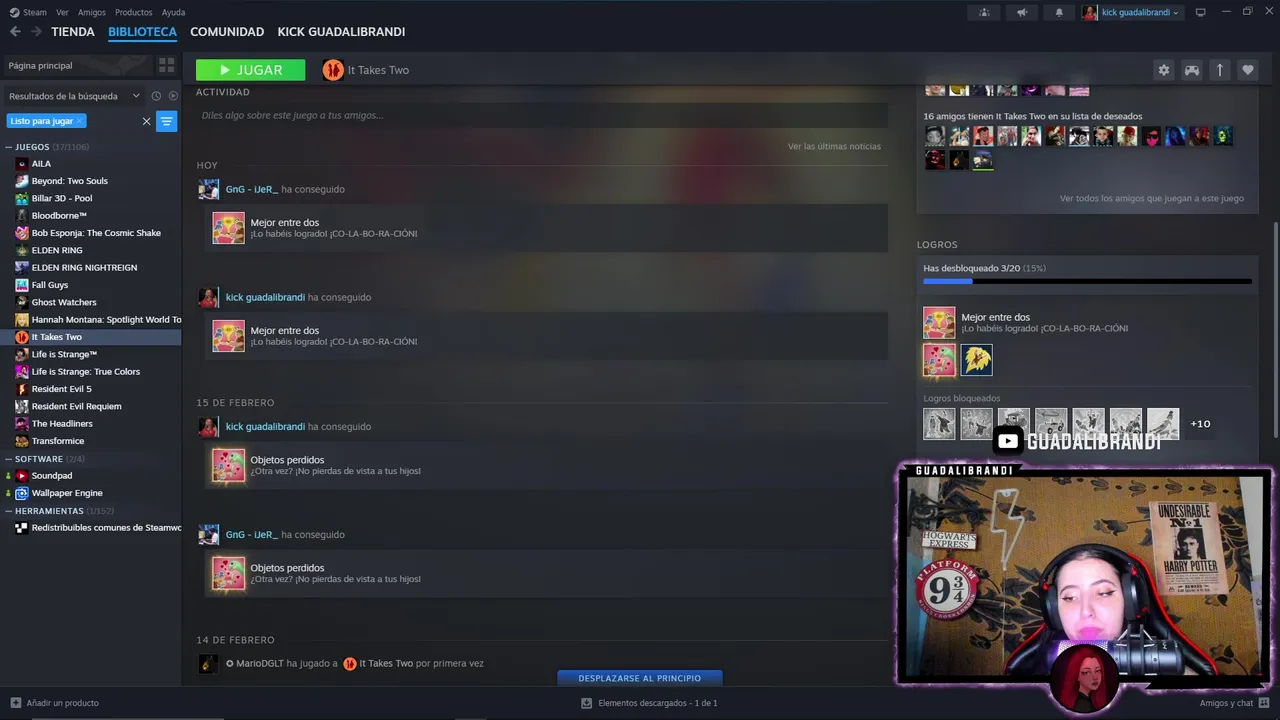This screenshot has height=720, width=1280.
Task: Clear the library search with X
Action: click(146, 121)
